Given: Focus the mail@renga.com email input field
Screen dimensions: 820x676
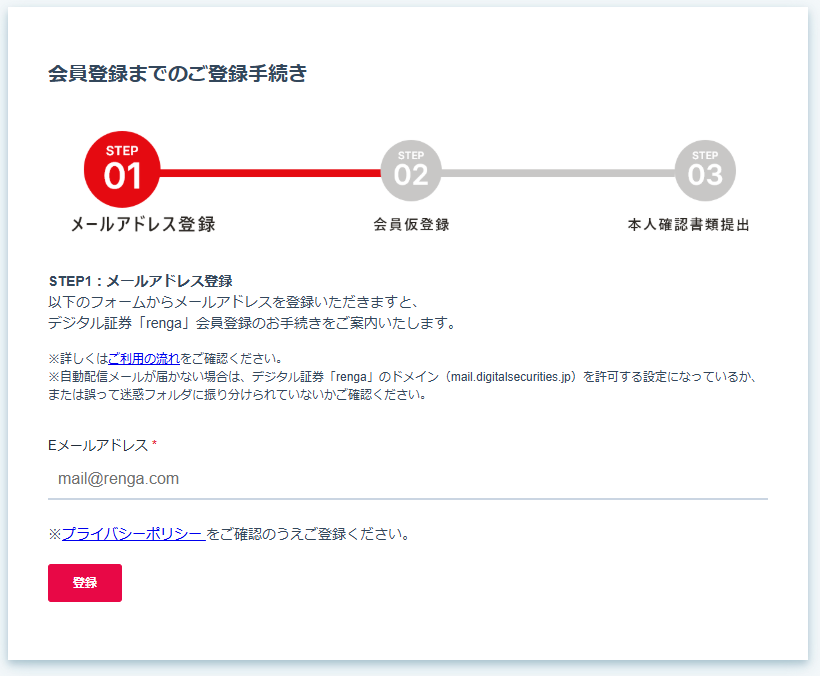Looking at the screenshot, I should (x=407, y=479).
